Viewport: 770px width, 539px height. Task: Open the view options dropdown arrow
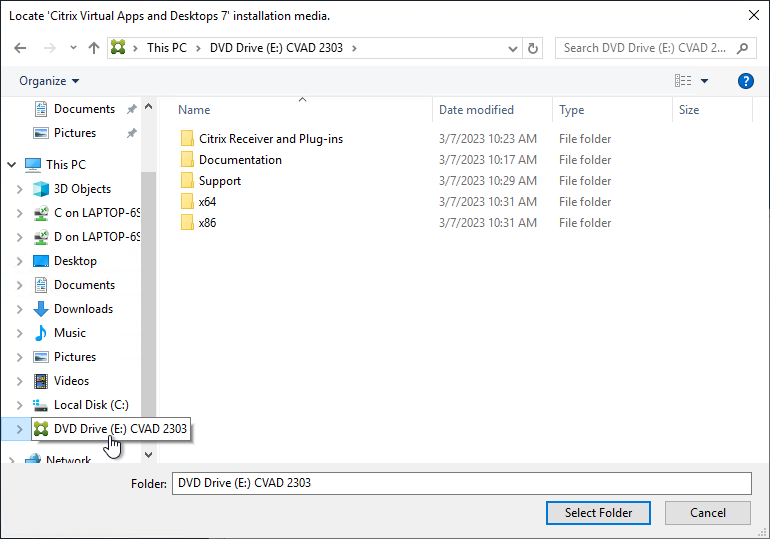704,81
